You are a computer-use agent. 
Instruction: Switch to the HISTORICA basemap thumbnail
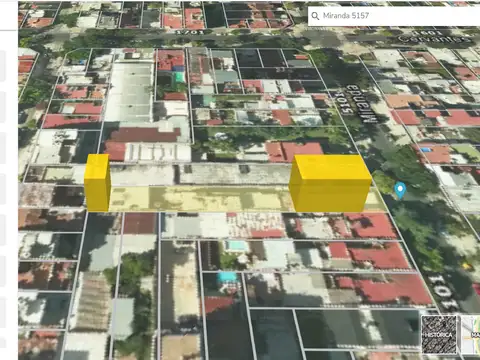coord(439,334)
